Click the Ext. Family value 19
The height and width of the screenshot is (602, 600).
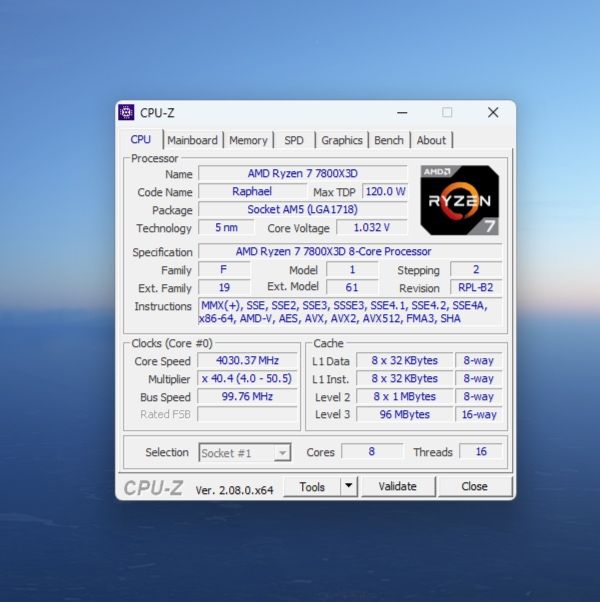point(224,288)
